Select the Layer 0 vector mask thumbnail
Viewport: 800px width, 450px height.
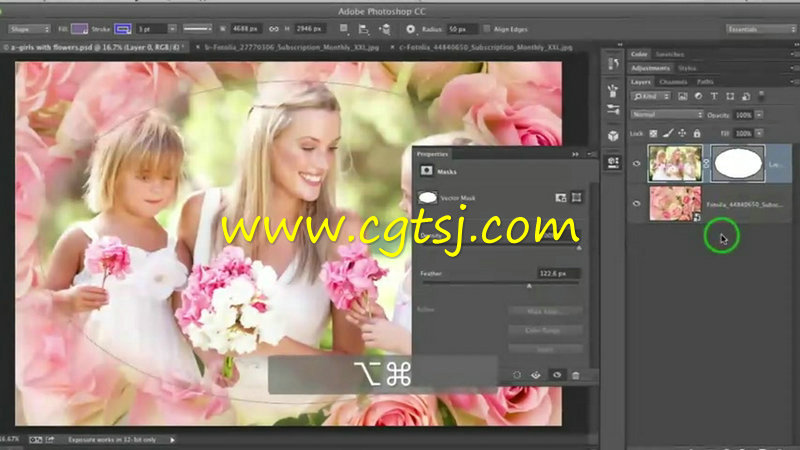(x=738, y=163)
